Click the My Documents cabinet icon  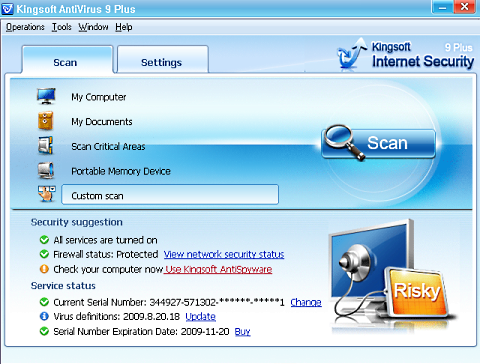pos(46,121)
